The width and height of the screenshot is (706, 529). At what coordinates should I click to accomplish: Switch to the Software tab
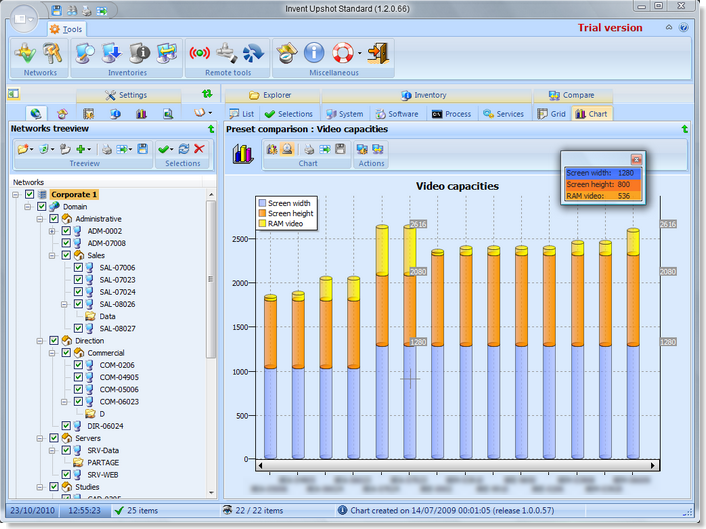[x=398, y=114]
